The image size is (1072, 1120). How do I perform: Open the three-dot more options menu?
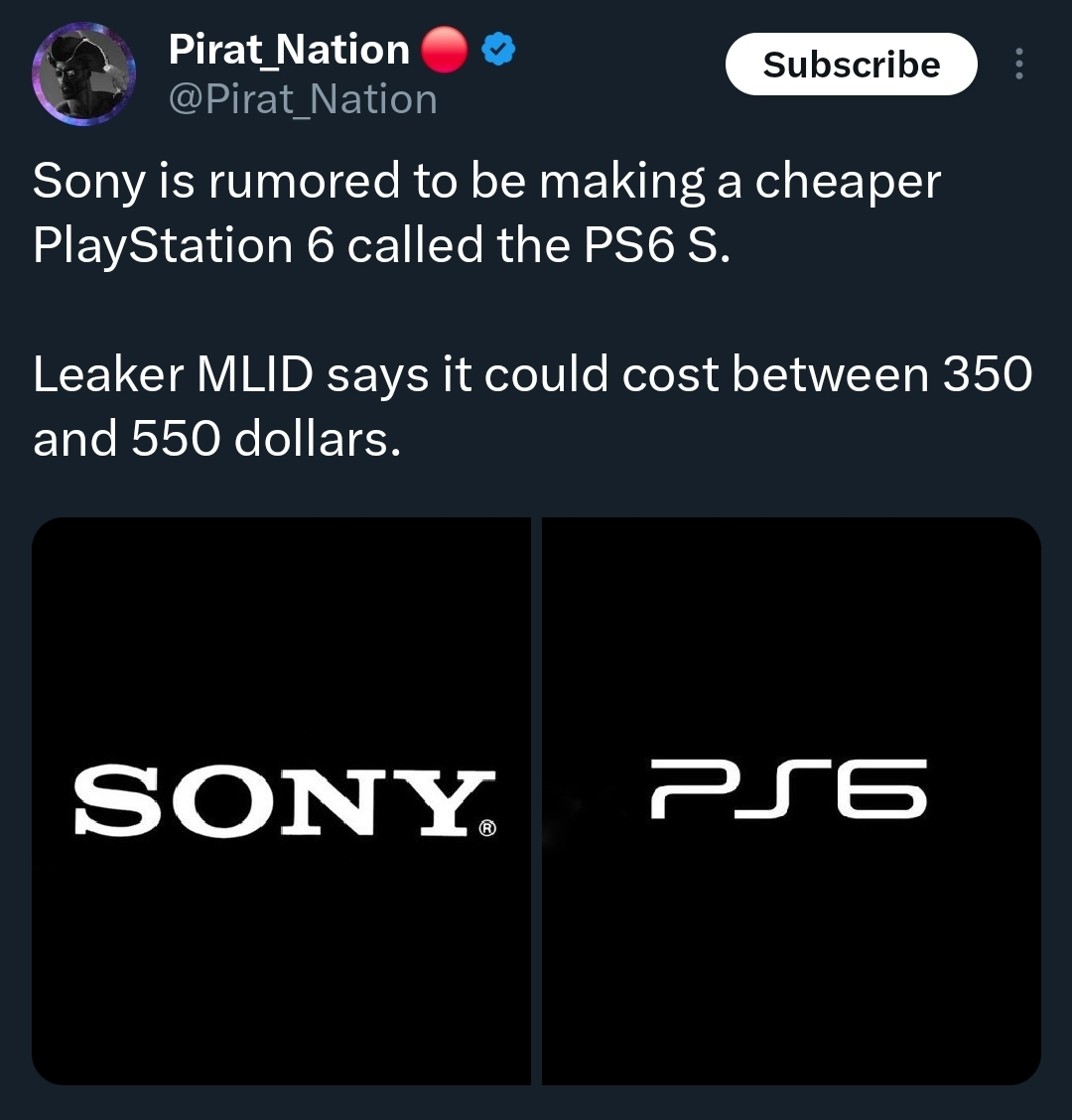[x=1017, y=65]
